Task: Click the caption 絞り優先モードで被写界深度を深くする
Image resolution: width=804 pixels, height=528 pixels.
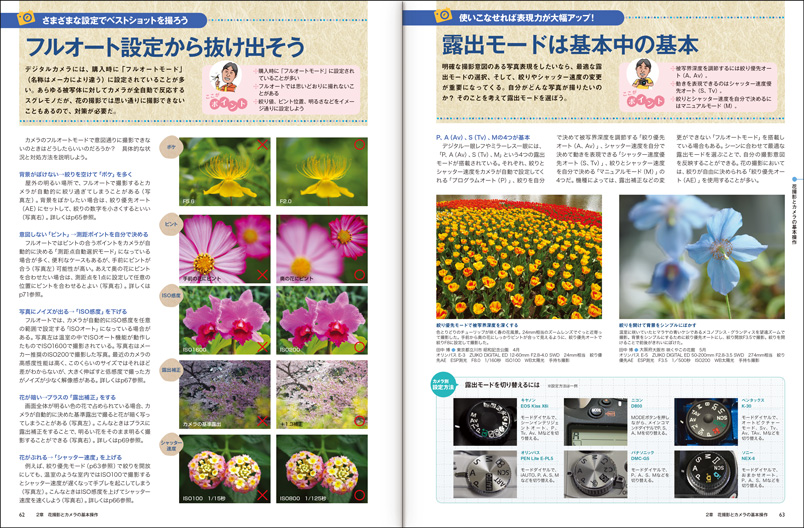Action: pyautogui.click(x=477, y=325)
